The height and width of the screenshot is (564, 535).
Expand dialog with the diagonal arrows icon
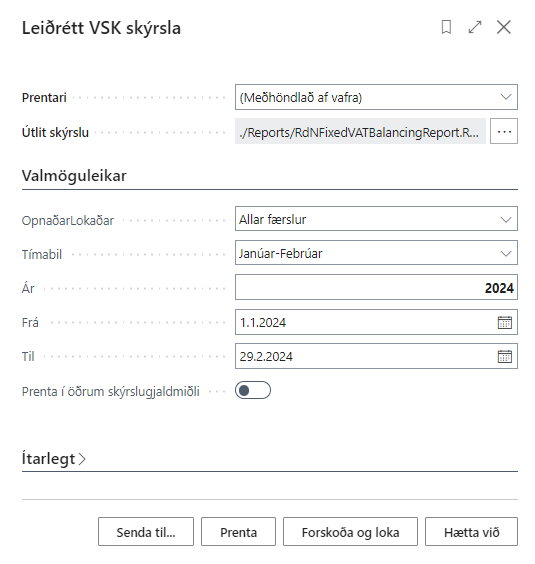475,27
